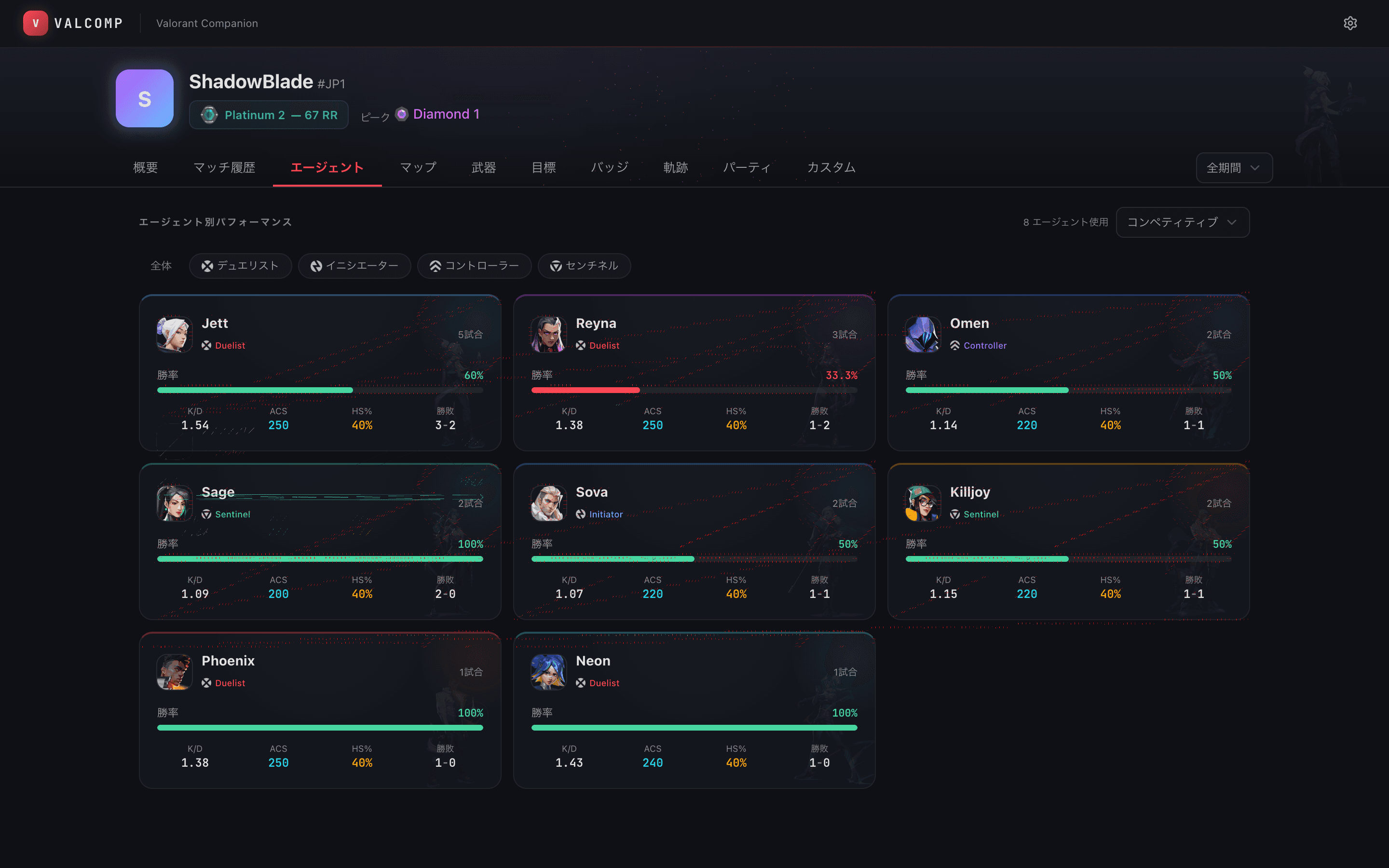Open the パーティ tab
1389x868 pixels.
747,168
